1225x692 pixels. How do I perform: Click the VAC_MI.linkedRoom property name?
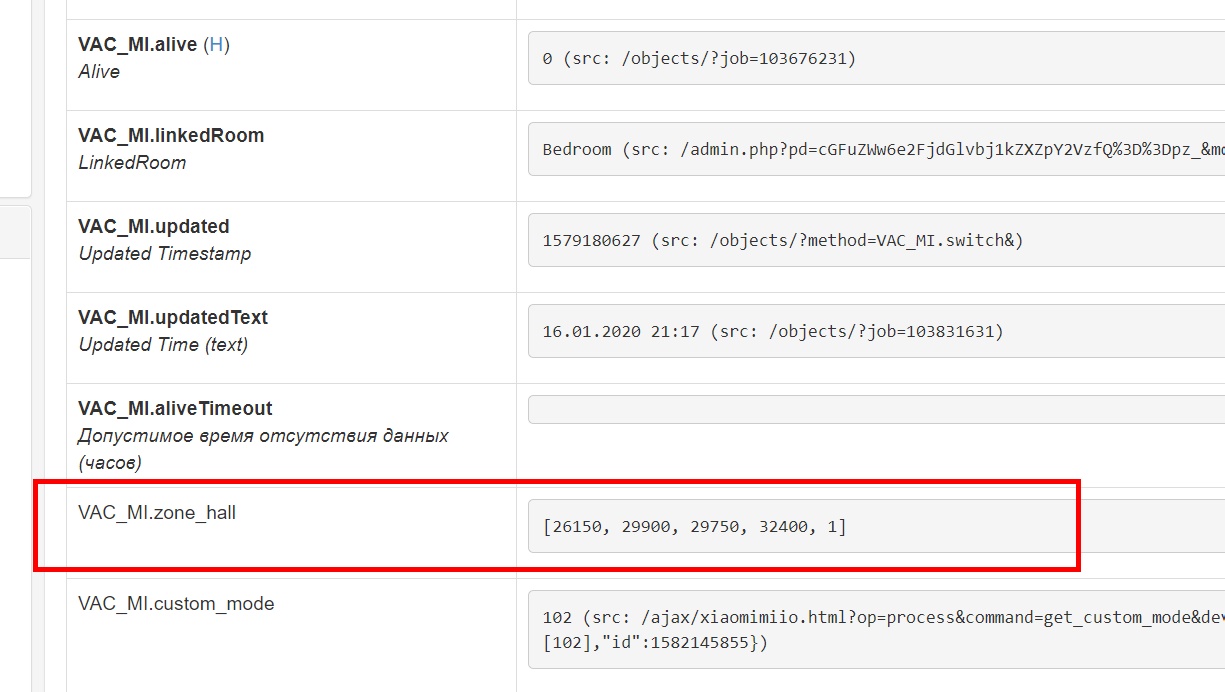(x=171, y=136)
